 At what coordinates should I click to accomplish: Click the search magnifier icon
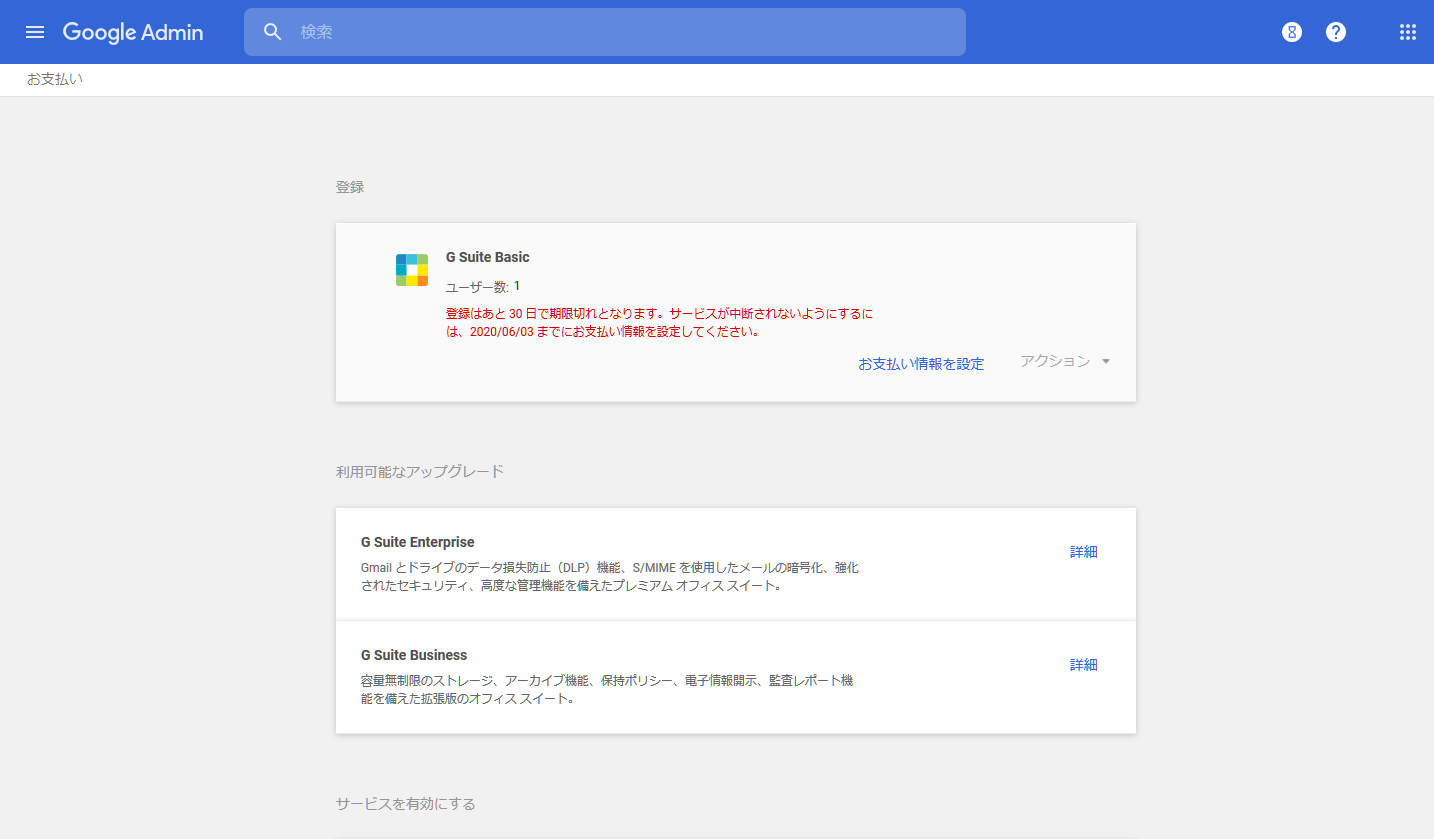point(273,32)
